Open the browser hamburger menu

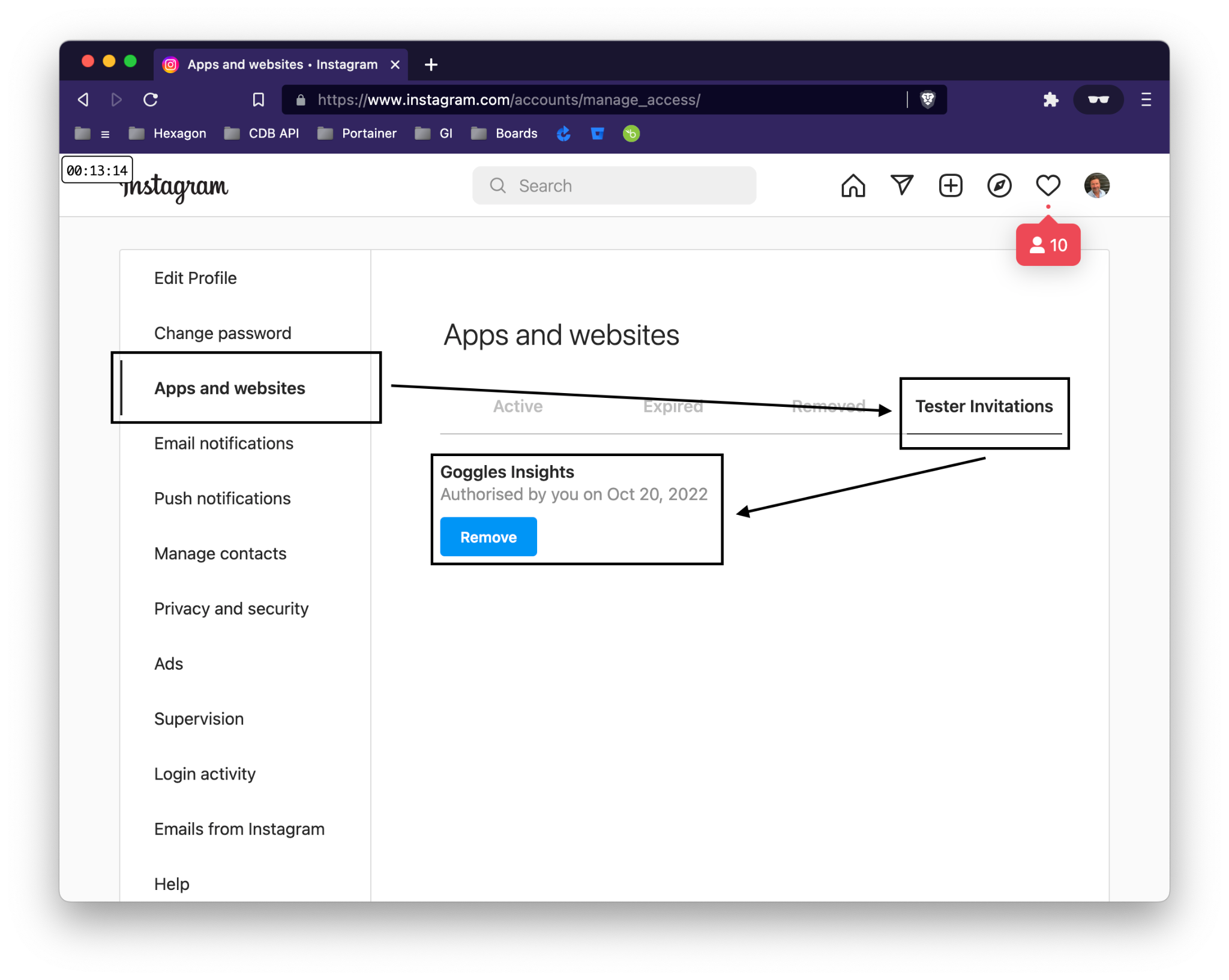pyautogui.click(x=1146, y=100)
